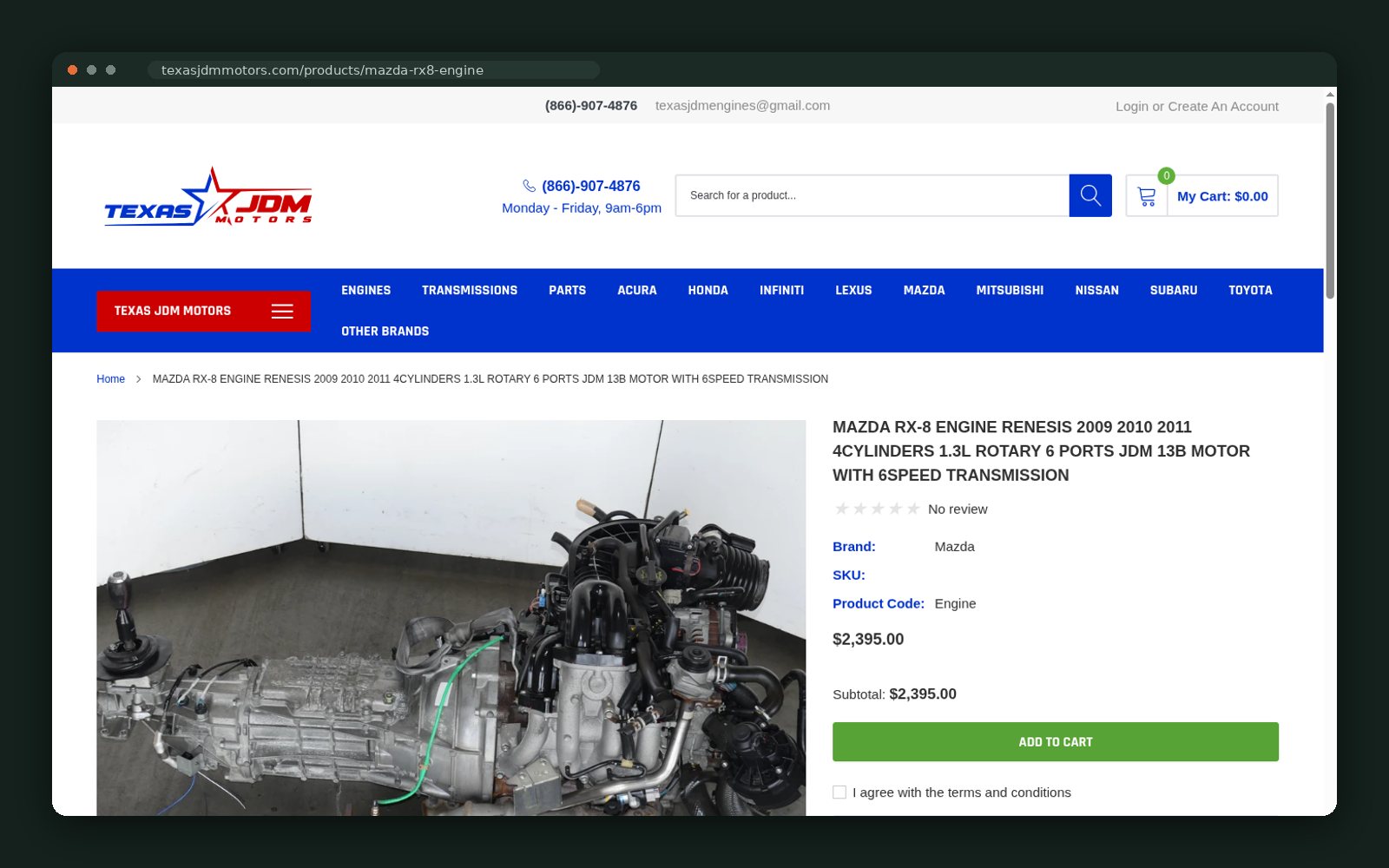Click the top bar phone number (866)-907-4876

coord(591,105)
